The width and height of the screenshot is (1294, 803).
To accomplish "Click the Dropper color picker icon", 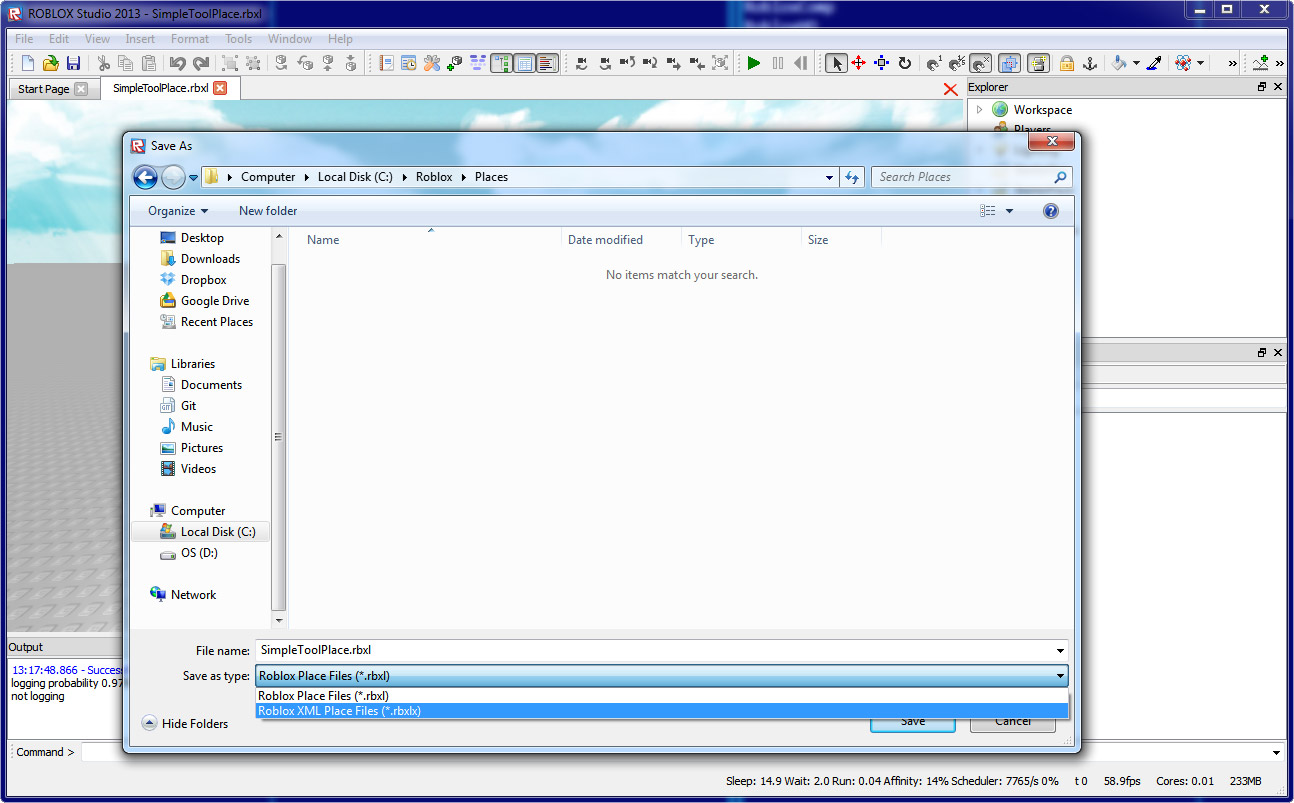I will 1154,63.
